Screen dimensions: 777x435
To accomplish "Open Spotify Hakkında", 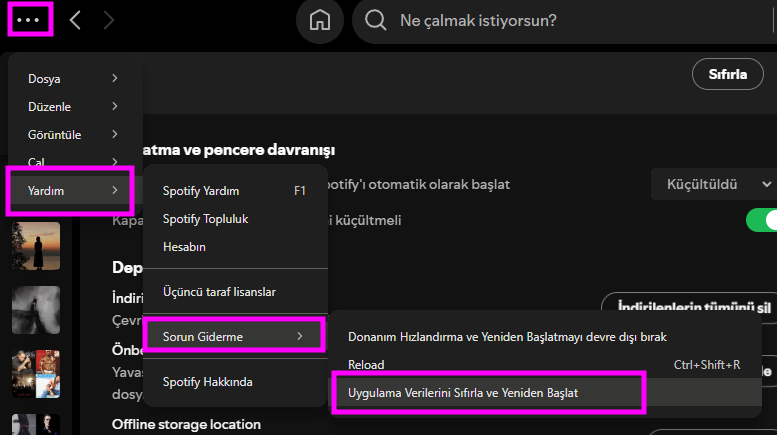I will [235, 382].
